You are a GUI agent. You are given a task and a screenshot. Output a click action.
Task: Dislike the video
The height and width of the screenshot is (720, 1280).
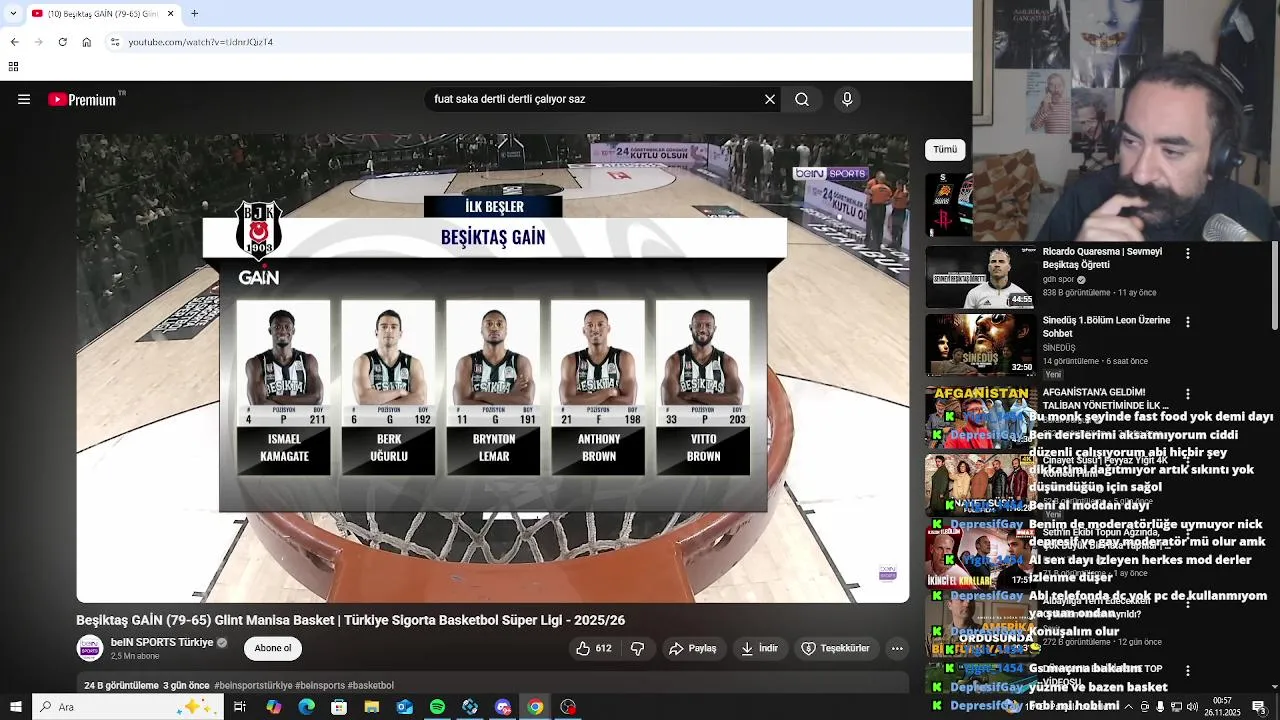tap(637, 648)
